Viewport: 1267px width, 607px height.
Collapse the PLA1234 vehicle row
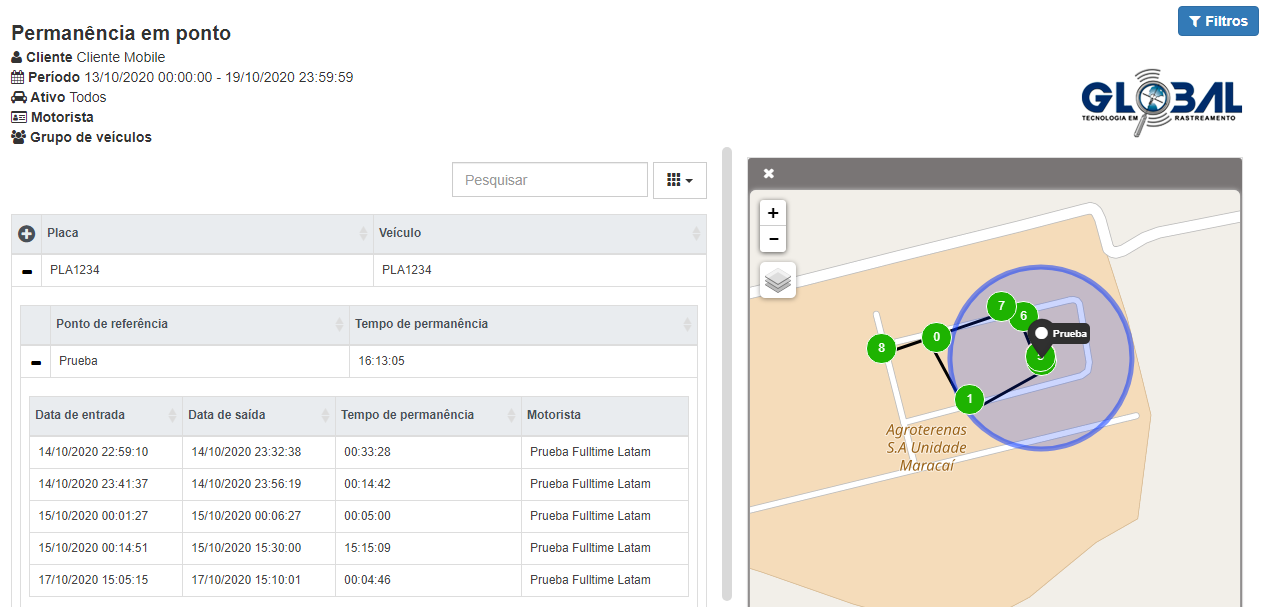[27, 271]
